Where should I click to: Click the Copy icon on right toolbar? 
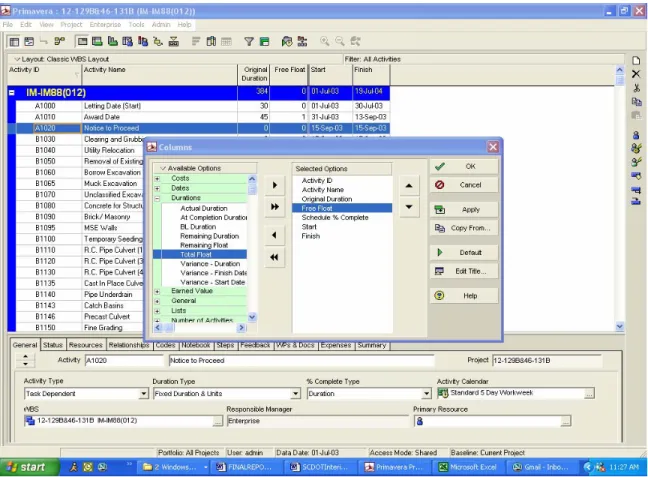[636, 101]
